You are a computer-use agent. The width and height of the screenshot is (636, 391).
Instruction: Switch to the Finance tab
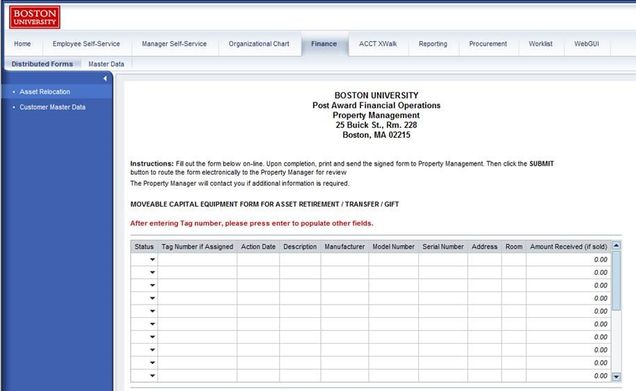324,44
